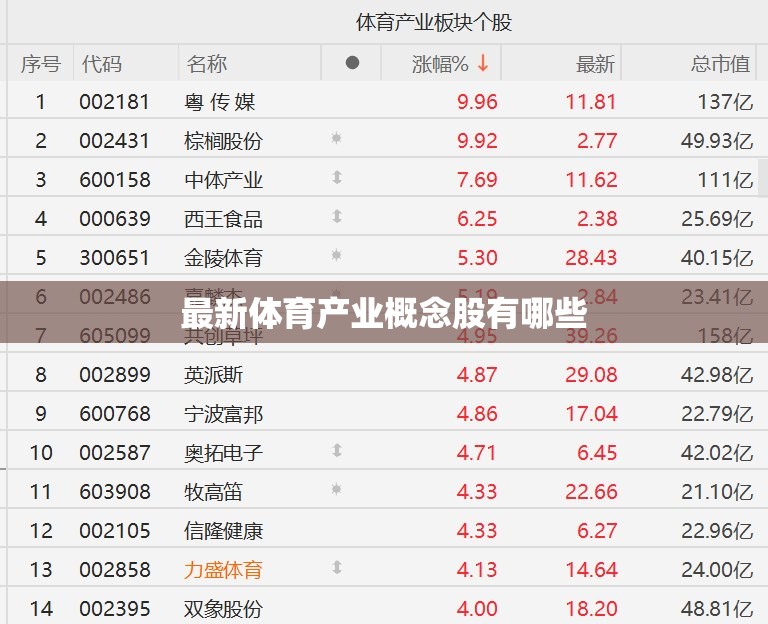Select stock name 牧高笛
This screenshot has height=624, width=768.
coord(214,492)
